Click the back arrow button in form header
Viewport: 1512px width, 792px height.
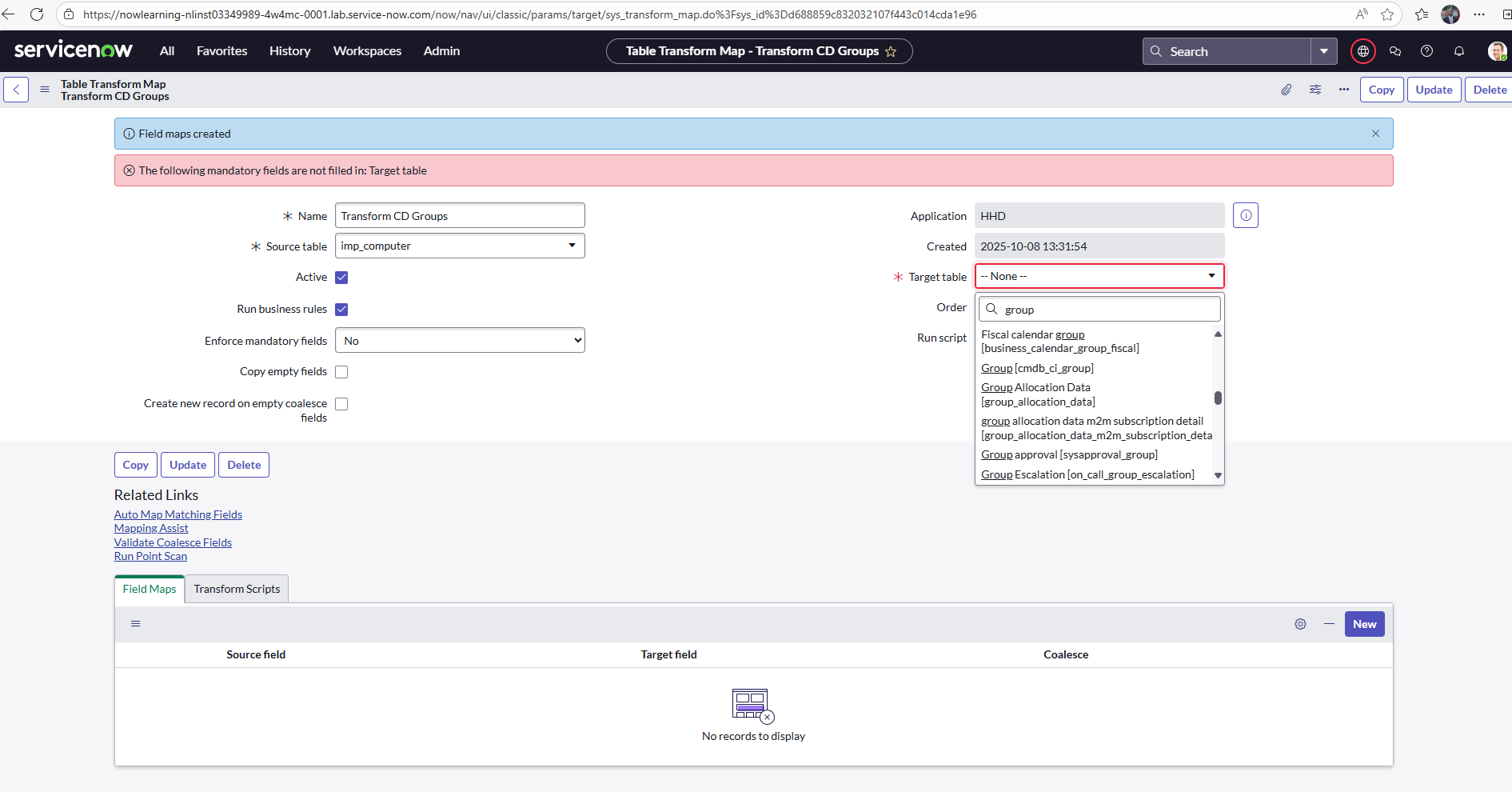click(16, 90)
